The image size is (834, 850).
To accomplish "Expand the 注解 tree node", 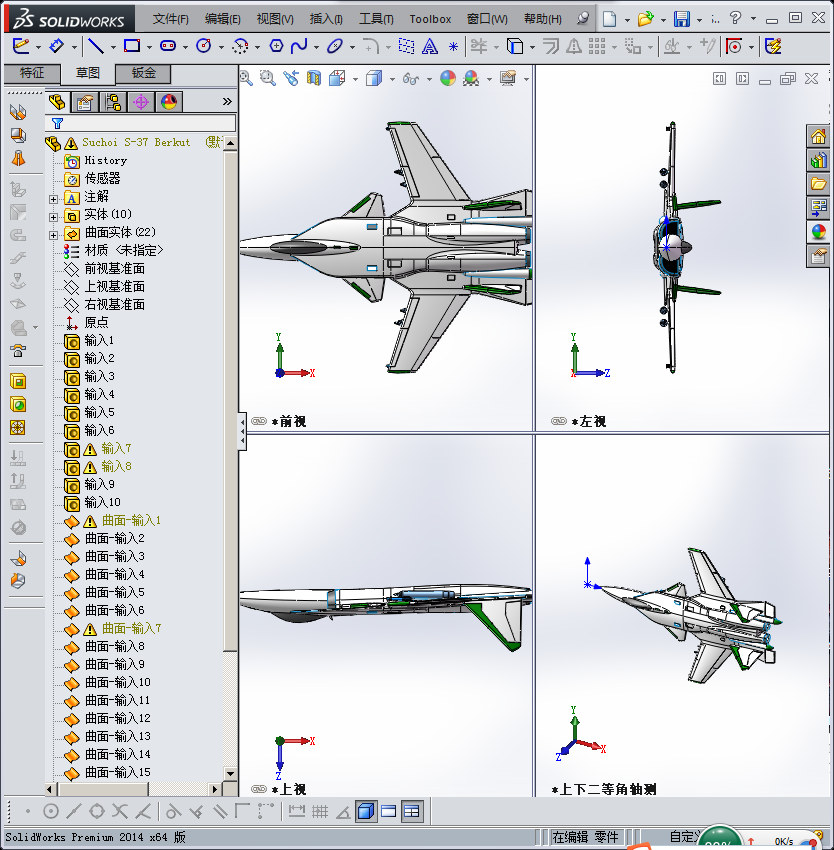I will click(53, 199).
